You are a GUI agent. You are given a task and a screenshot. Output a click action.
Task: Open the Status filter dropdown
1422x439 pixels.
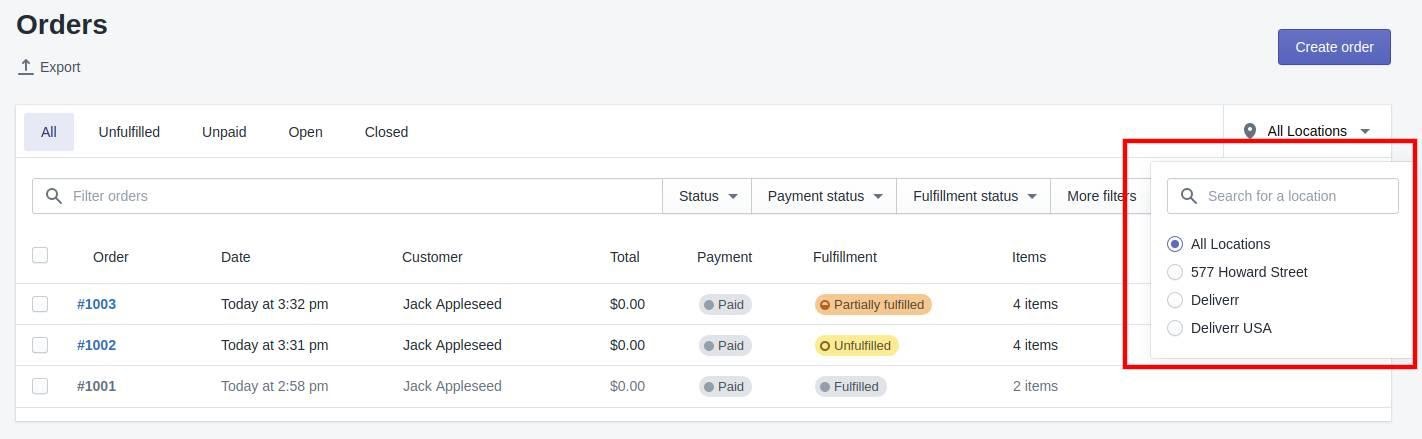click(x=707, y=196)
